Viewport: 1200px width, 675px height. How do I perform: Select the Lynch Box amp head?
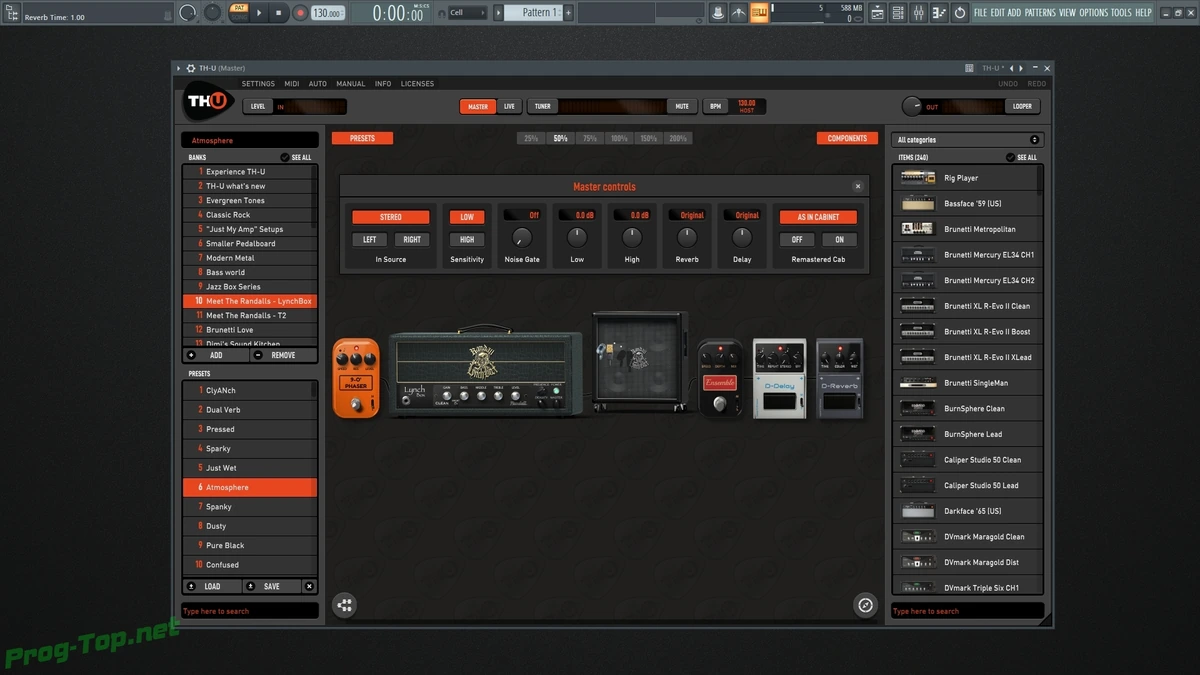(485, 373)
